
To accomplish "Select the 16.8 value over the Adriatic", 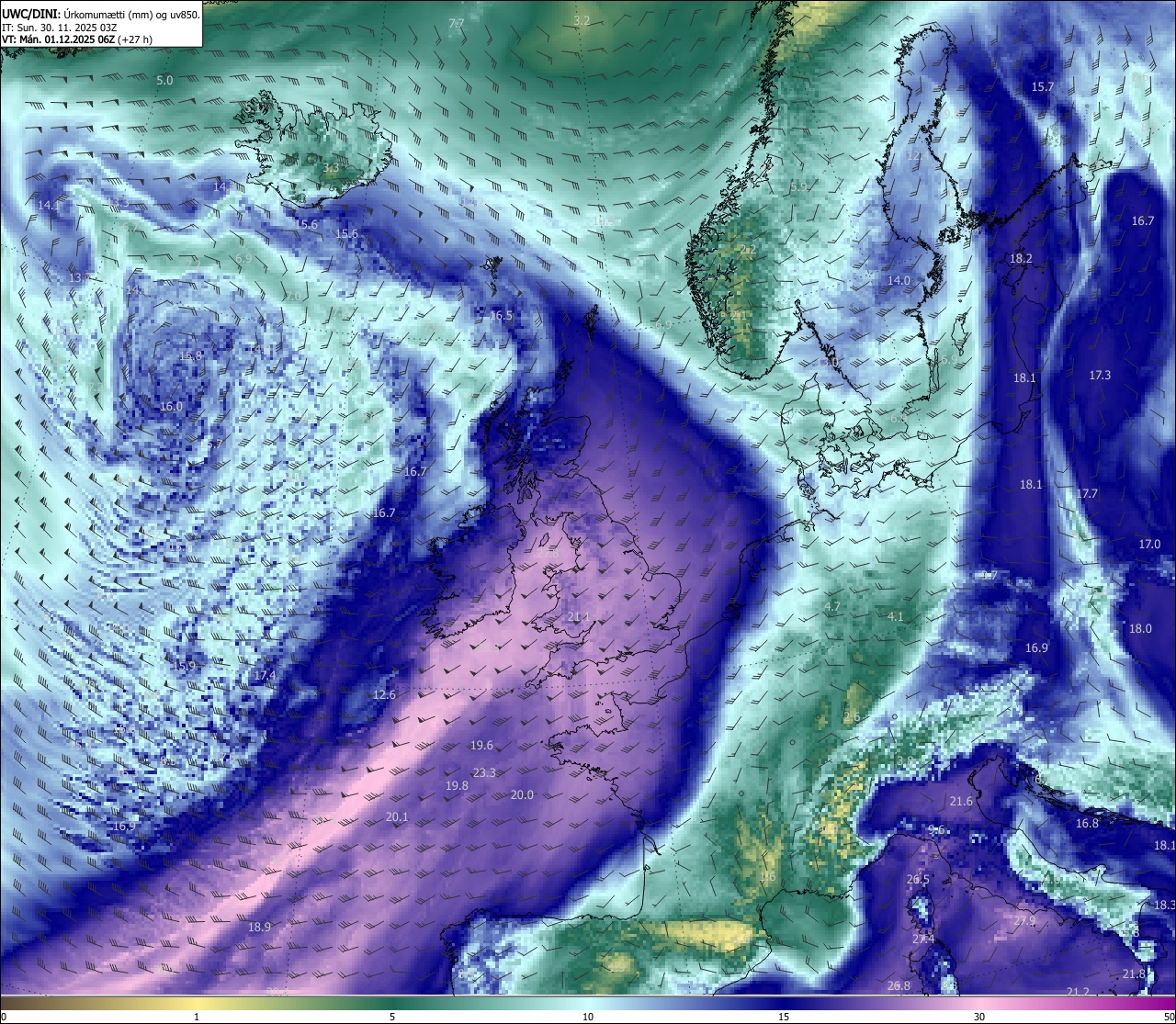I will coord(1087,824).
